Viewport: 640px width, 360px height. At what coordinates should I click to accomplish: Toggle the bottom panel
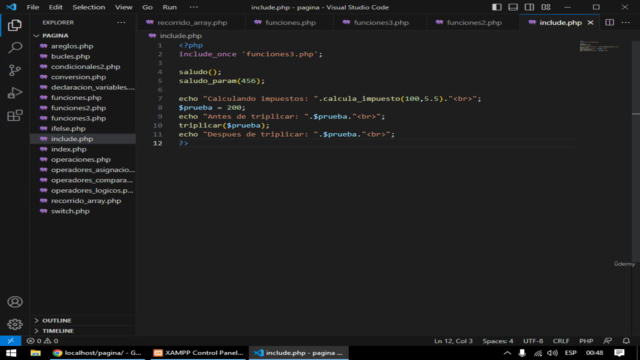coord(513,7)
